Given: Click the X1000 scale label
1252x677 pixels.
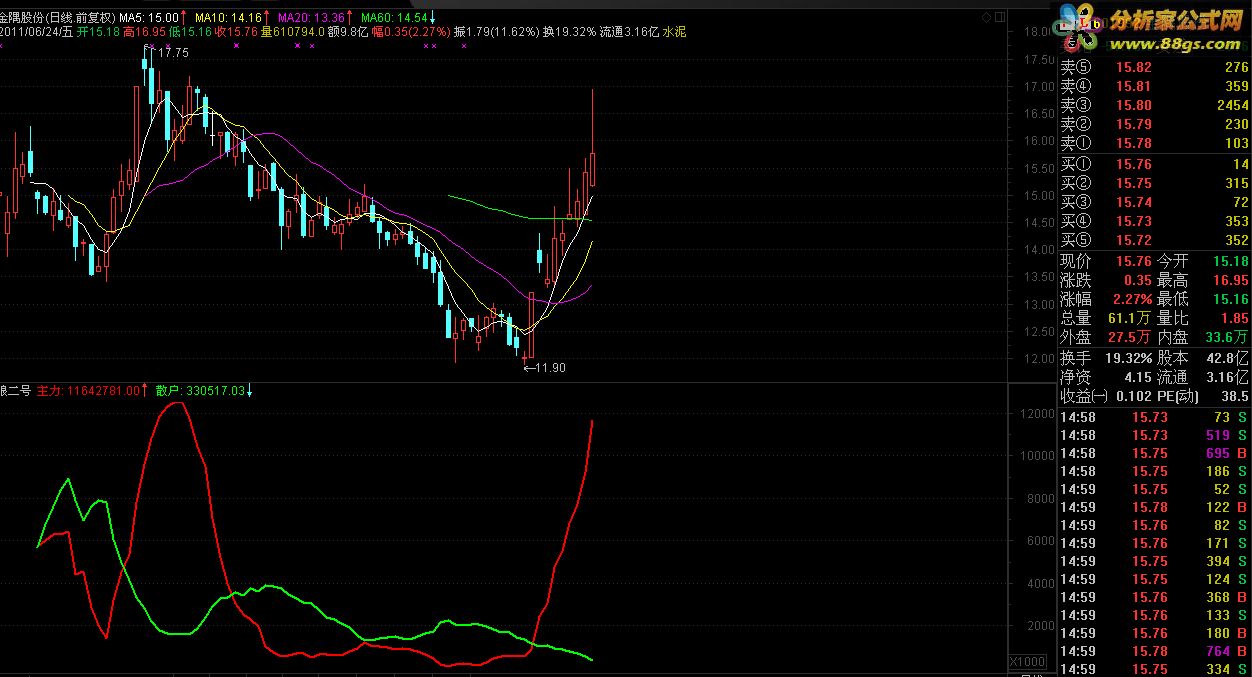Looking at the screenshot, I should click(1026, 662).
